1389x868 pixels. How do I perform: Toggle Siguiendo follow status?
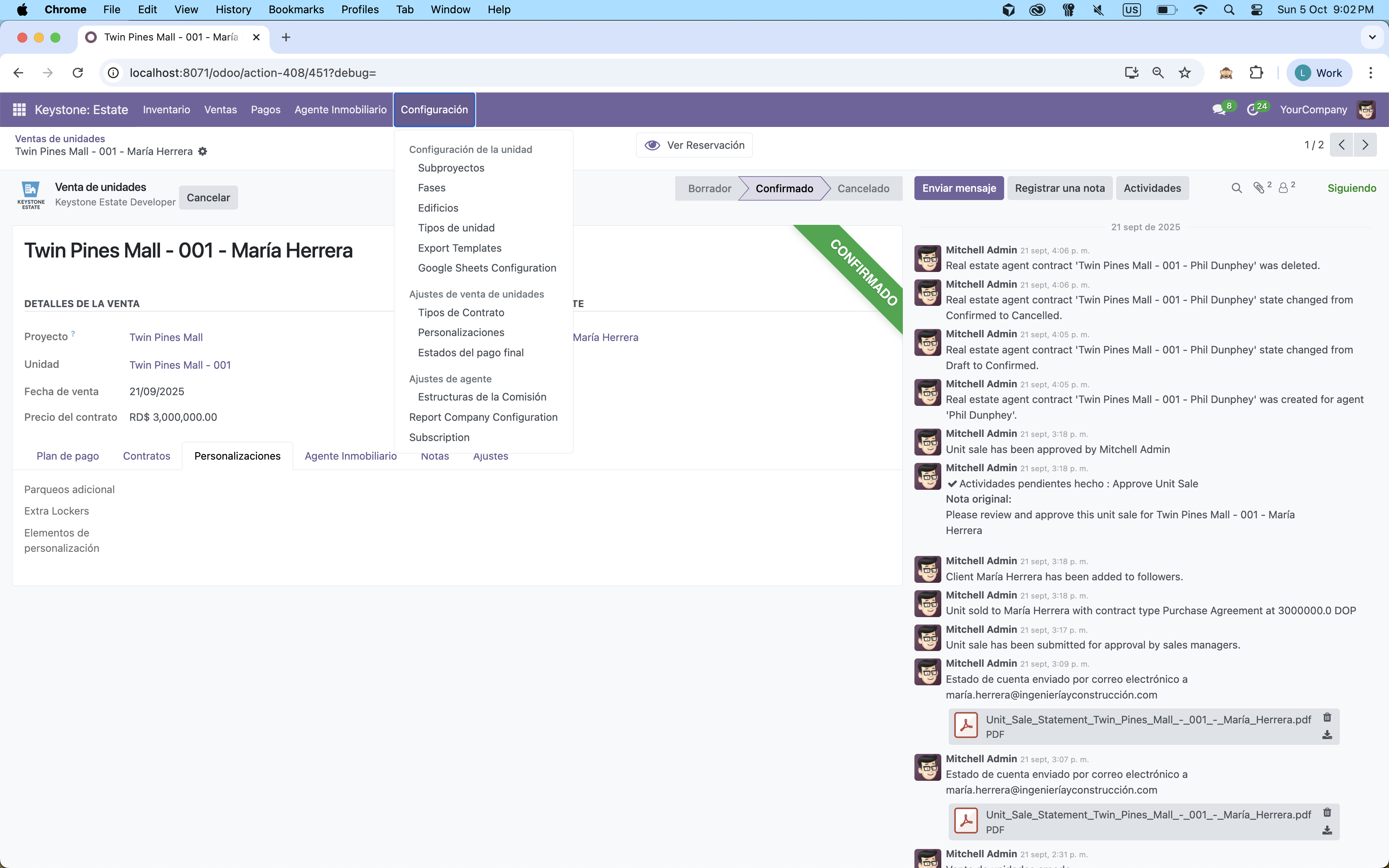(1351, 188)
